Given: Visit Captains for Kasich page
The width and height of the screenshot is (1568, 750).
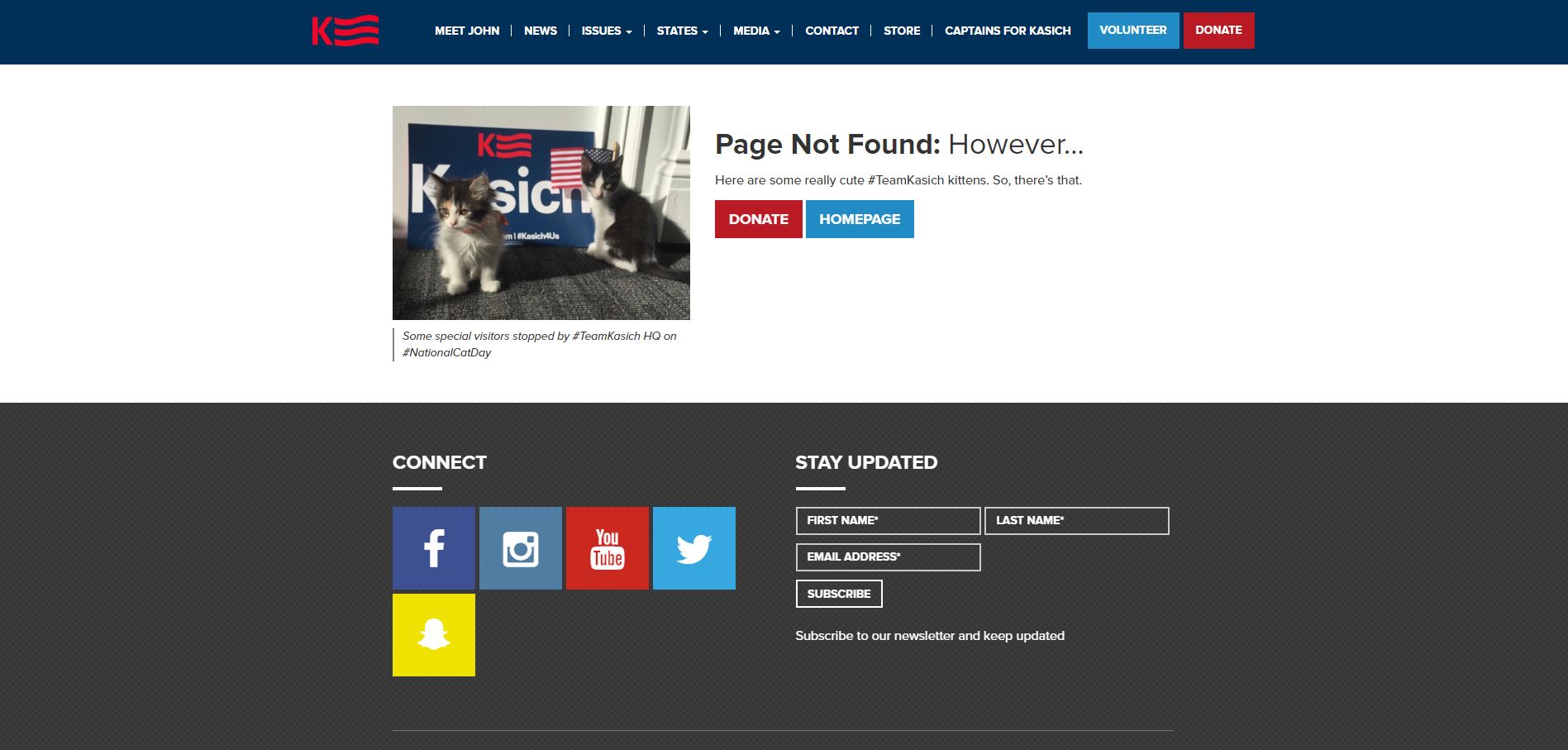Looking at the screenshot, I should point(1008,31).
